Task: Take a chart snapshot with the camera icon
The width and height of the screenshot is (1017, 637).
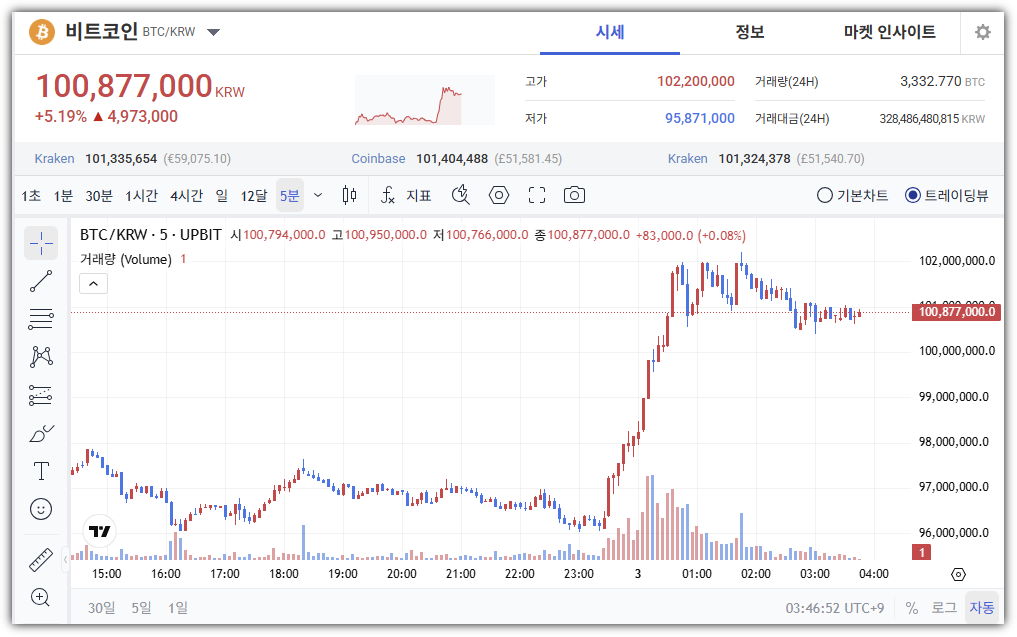Action: click(574, 195)
